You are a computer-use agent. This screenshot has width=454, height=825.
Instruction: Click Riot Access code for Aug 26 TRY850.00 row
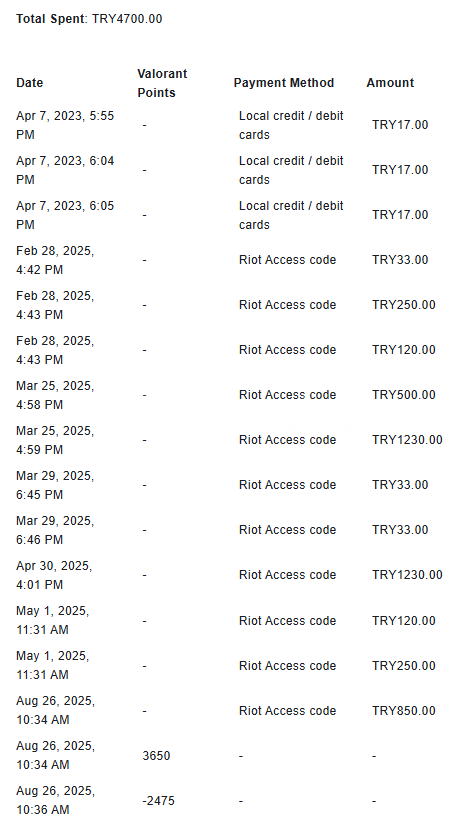click(x=287, y=711)
